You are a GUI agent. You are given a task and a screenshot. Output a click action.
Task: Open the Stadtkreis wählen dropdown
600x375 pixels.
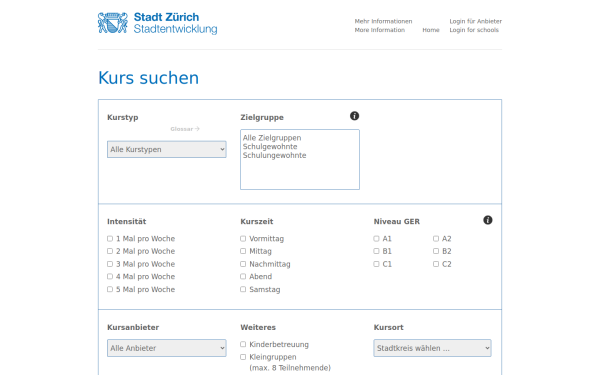pyautogui.click(x=432, y=348)
